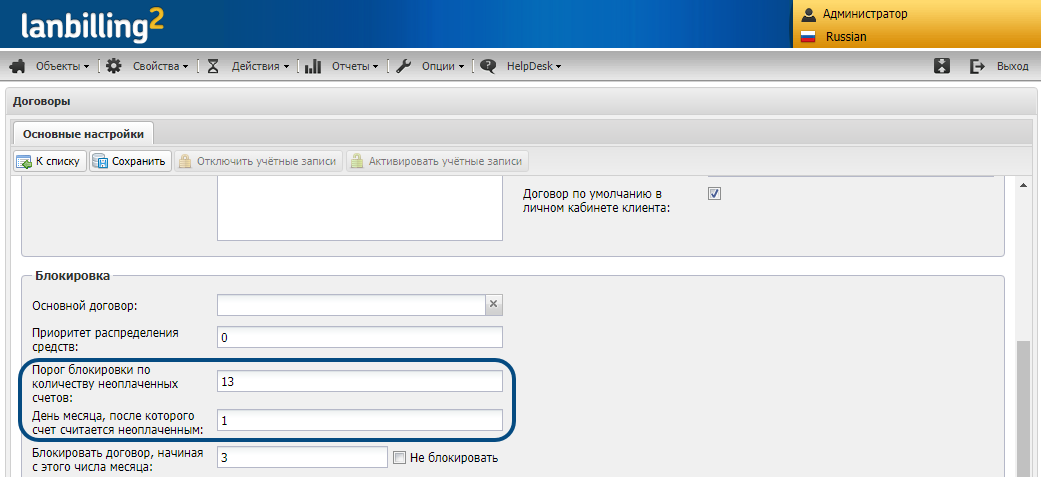
Task: Click the Administrator user icon
Action: 808,14
